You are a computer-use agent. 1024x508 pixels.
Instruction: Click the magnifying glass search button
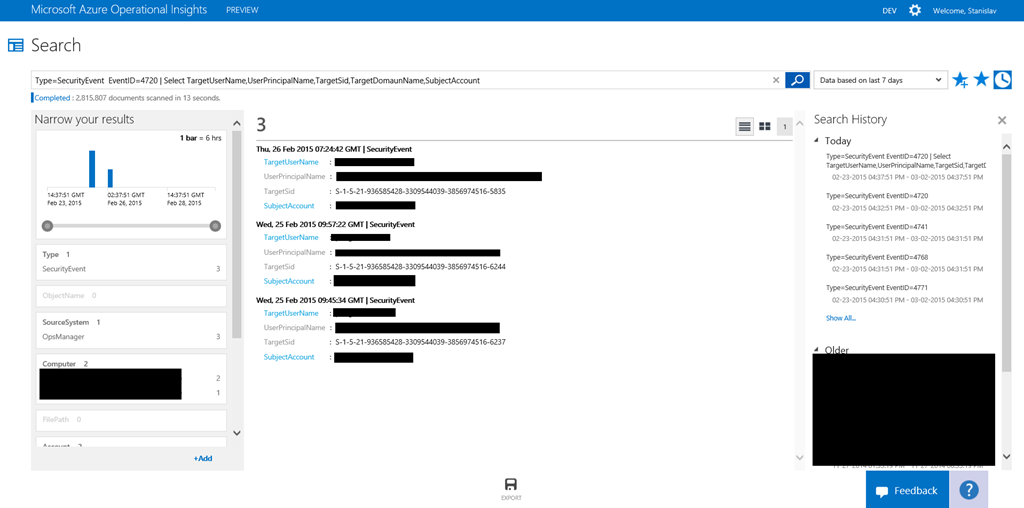point(797,80)
